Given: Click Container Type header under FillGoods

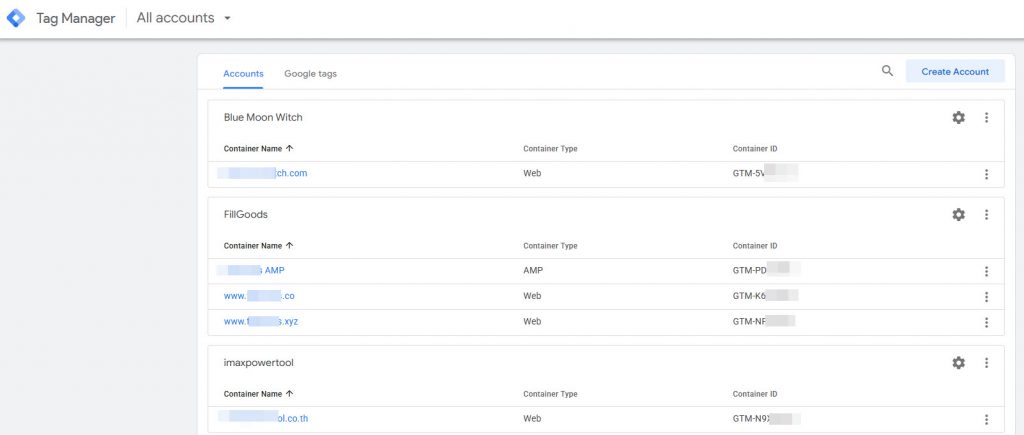Looking at the screenshot, I should [x=550, y=246].
